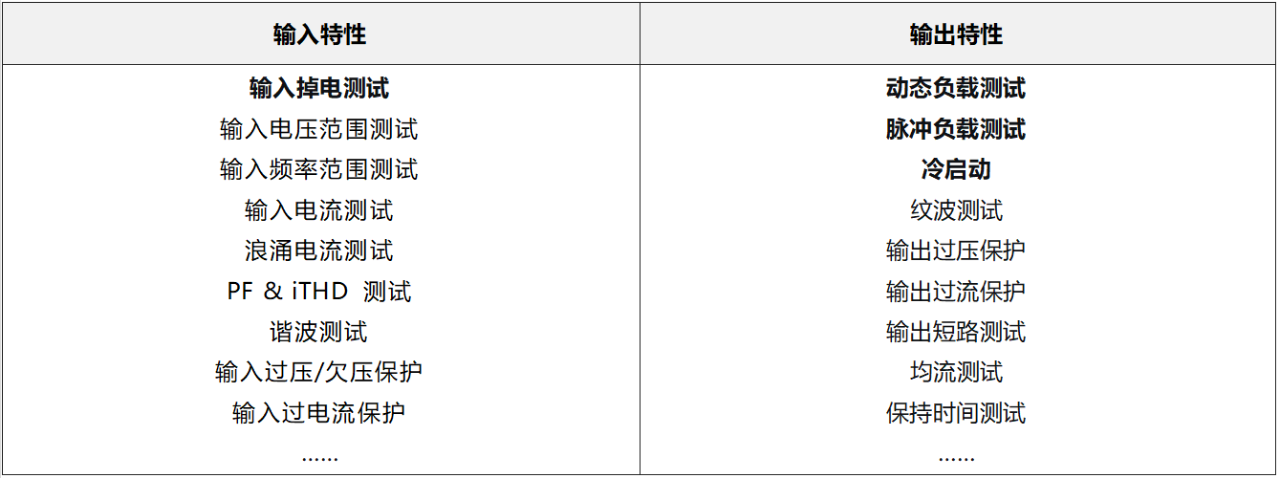Select the bold 动态负载测试 entry
This screenshot has height=478, width=1278.
[956, 88]
